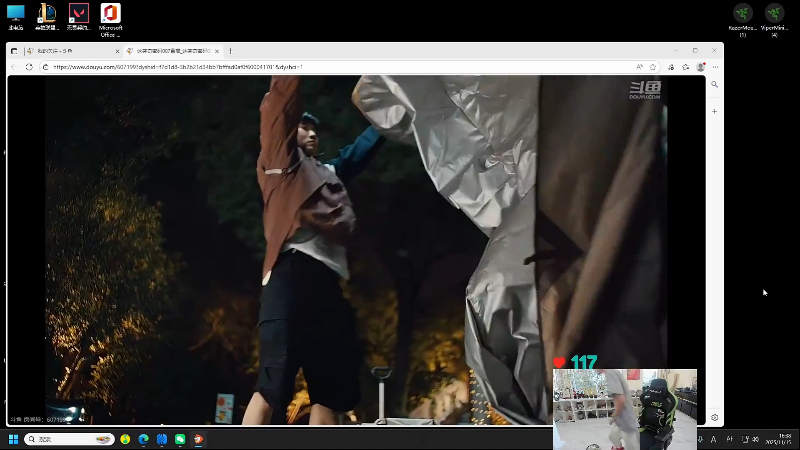
Task: Add this page to favorites star
Action: tap(653, 67)
